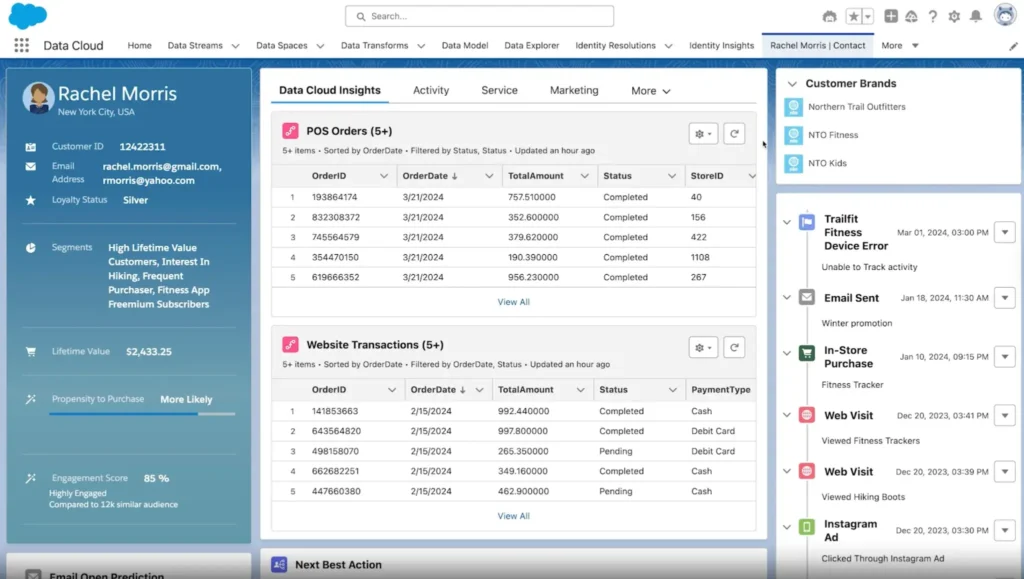Viewport: 1024px width, 579px height.
Task: Click OrderID 141853663 in Website Transactions
Action: (335, 411)
